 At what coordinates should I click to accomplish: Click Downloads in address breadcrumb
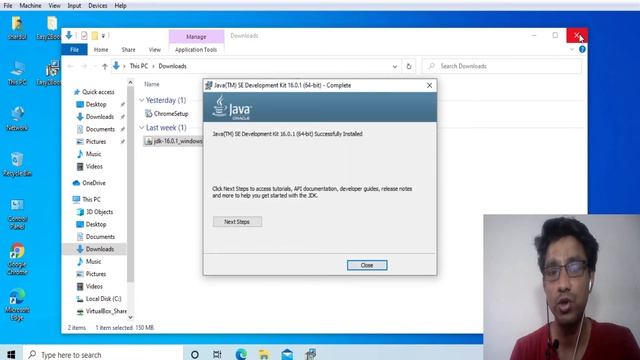[172, 66]
